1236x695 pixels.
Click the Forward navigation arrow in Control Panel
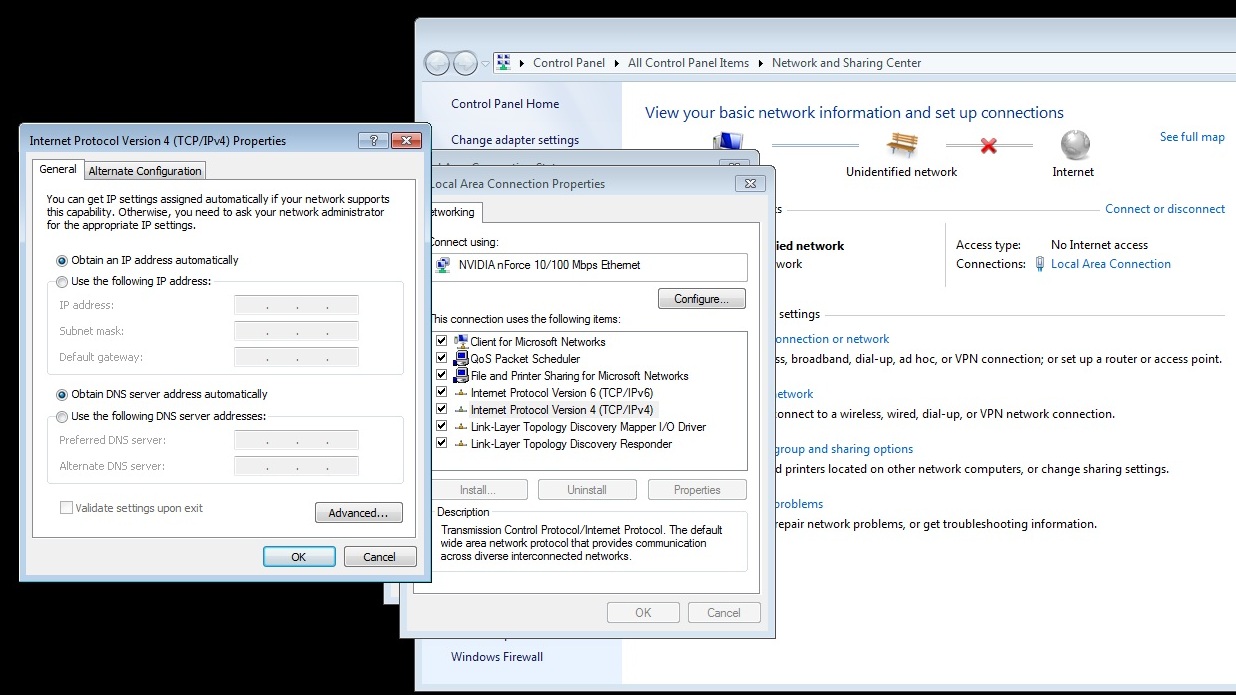pos(465,63)
